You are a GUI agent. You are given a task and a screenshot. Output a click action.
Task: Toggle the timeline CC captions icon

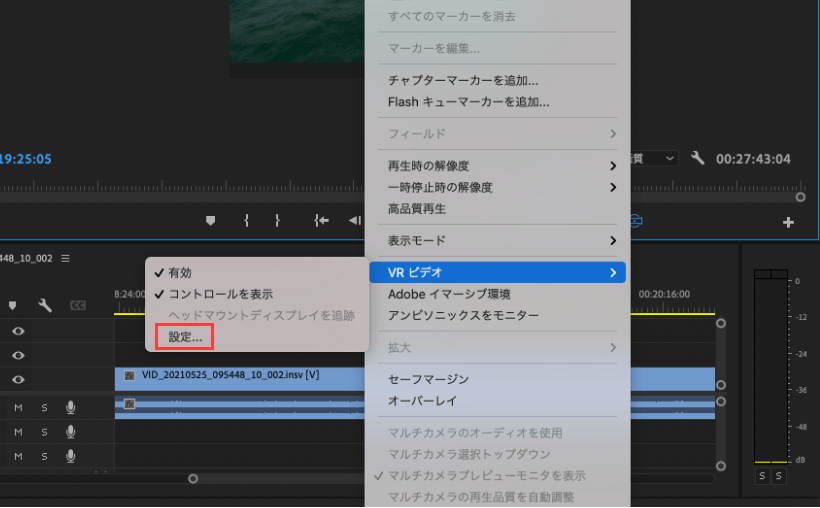click(x=77, y=305)
